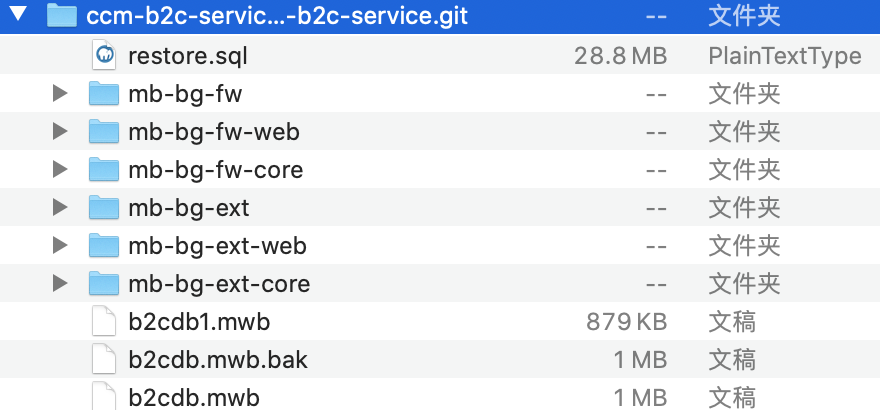Expand the mb-bg-ext-core folder

pos(59,283)
